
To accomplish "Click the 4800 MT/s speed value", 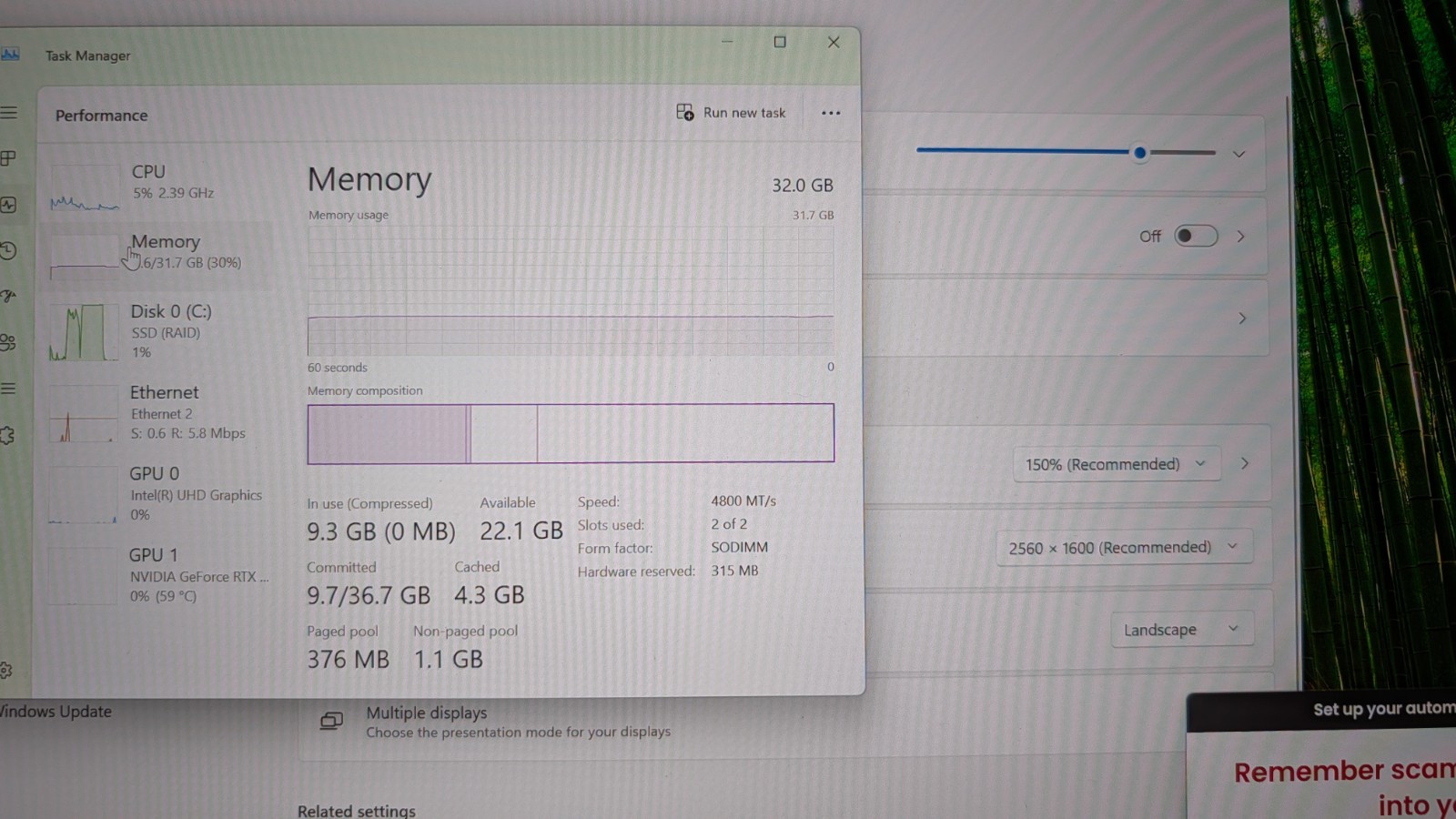I will click(743, 500).
